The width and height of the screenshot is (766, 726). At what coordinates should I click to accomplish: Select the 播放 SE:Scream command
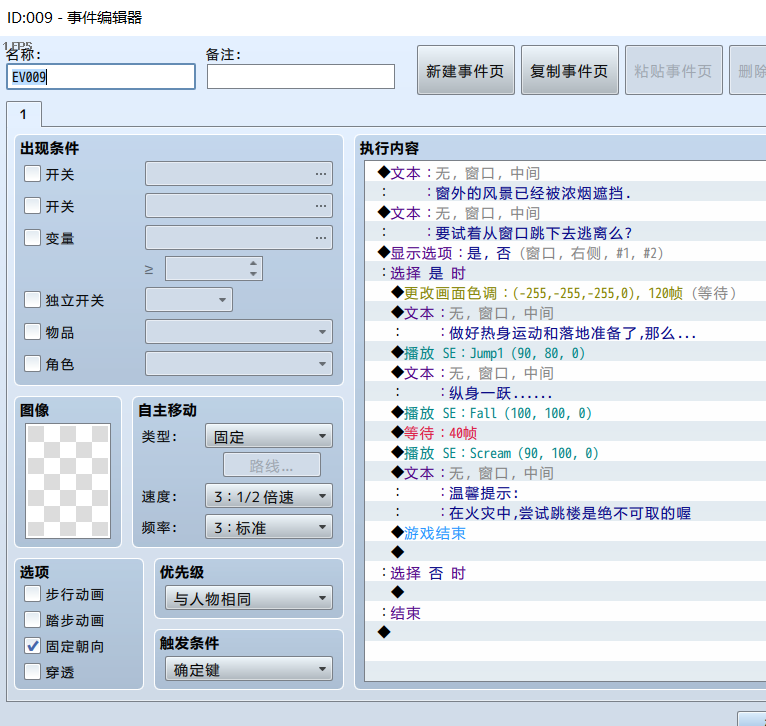[x=565, y=453]
